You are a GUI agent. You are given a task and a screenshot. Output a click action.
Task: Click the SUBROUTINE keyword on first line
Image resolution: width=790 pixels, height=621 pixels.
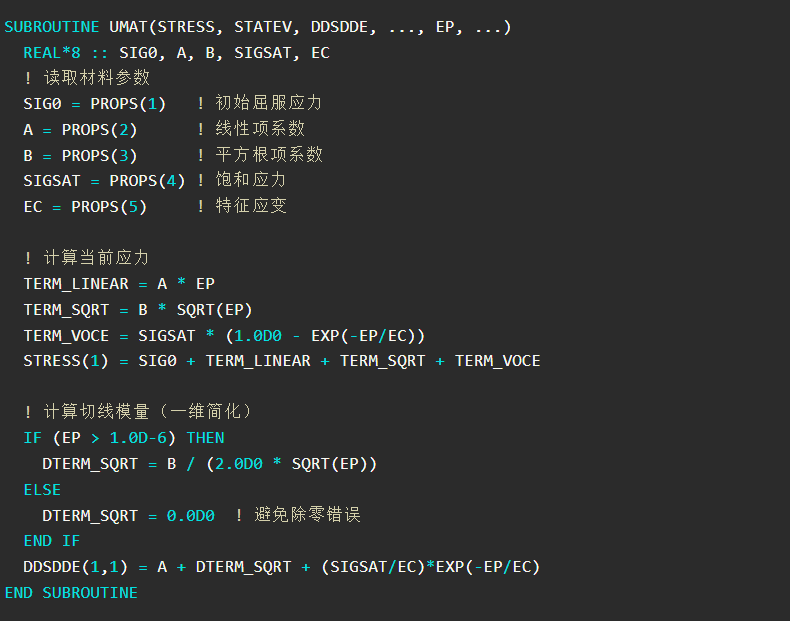(x=52, y=27)
